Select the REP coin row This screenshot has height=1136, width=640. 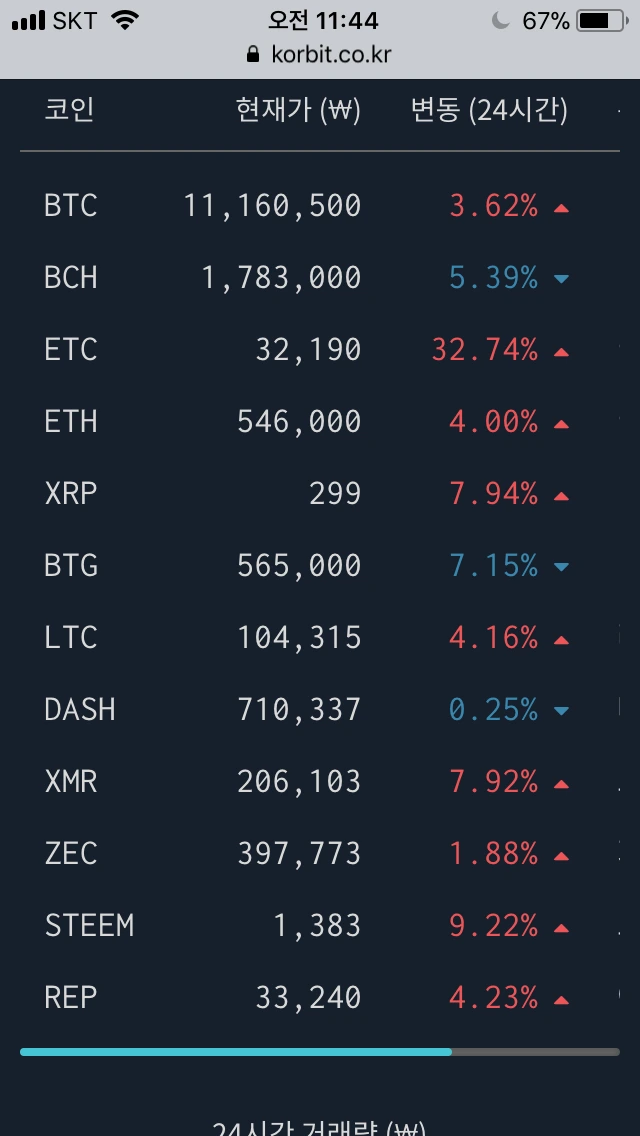pos(320,998)
